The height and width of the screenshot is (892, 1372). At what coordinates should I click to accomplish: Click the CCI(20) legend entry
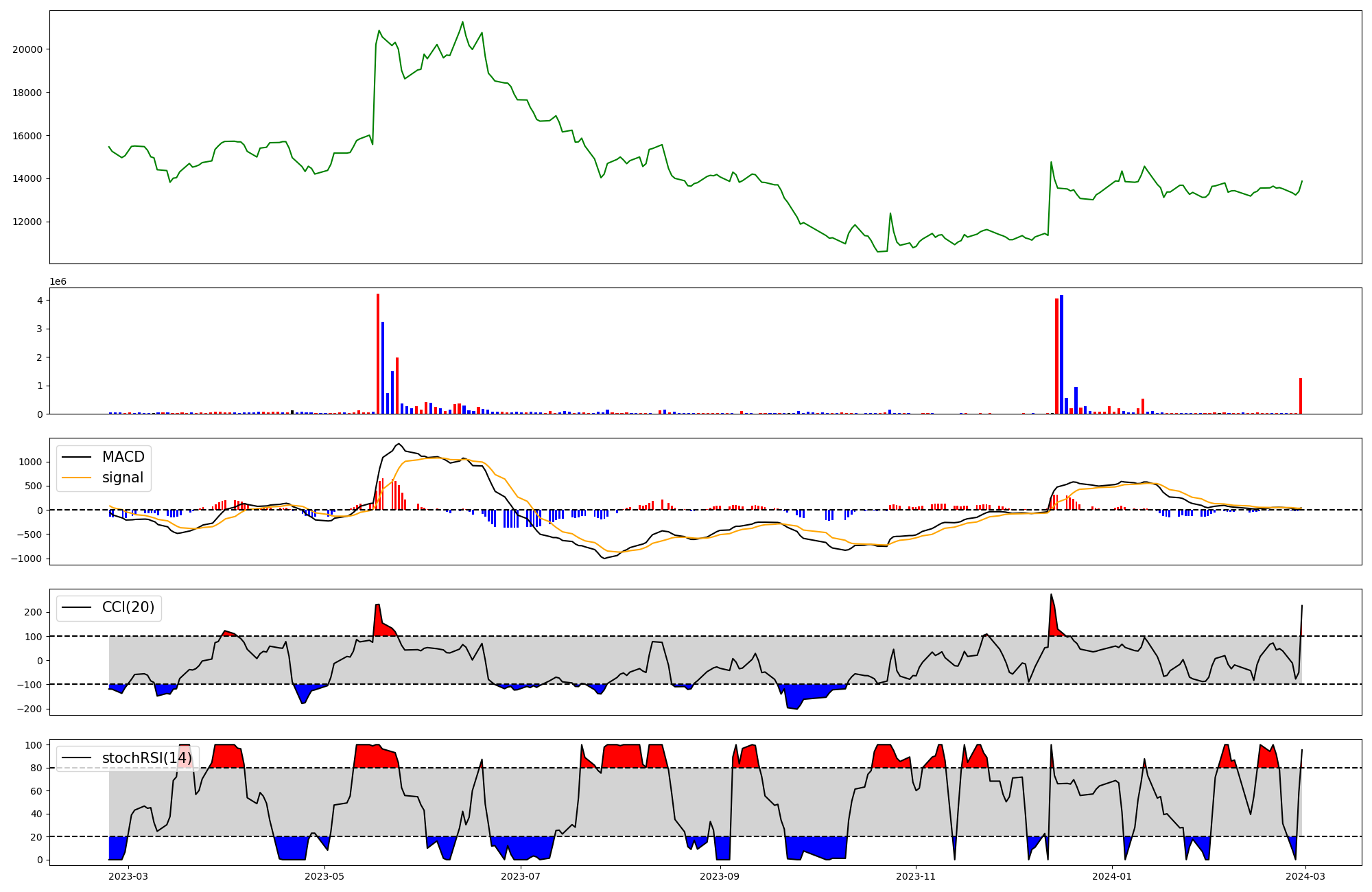click(128, 607)
